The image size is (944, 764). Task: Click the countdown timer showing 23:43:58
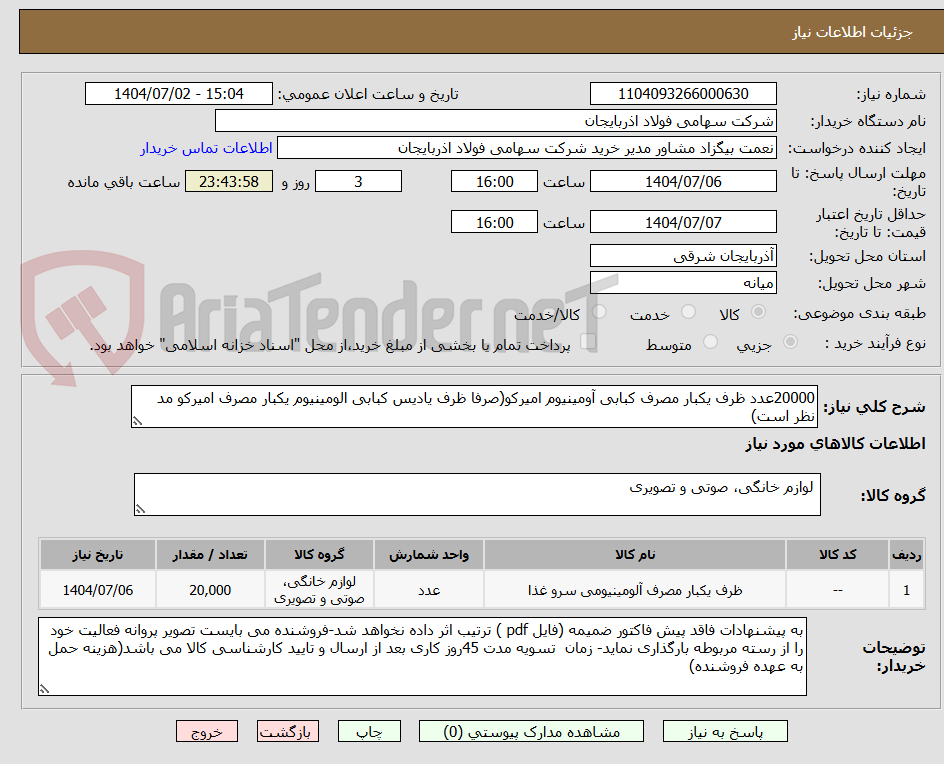click(x=228, y=182)
